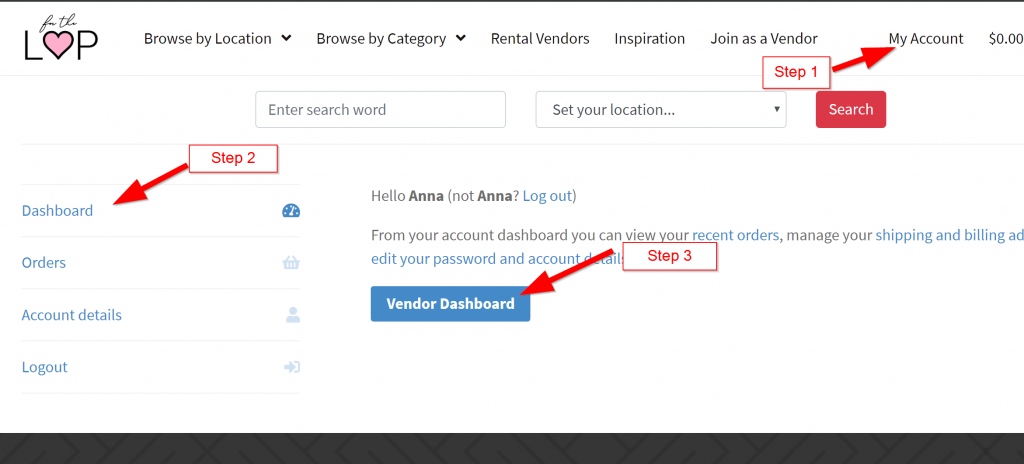The width and height of the screenshot is (1024, 464).
Task: Select Orders in the sidebar
Action: [44, 263]
